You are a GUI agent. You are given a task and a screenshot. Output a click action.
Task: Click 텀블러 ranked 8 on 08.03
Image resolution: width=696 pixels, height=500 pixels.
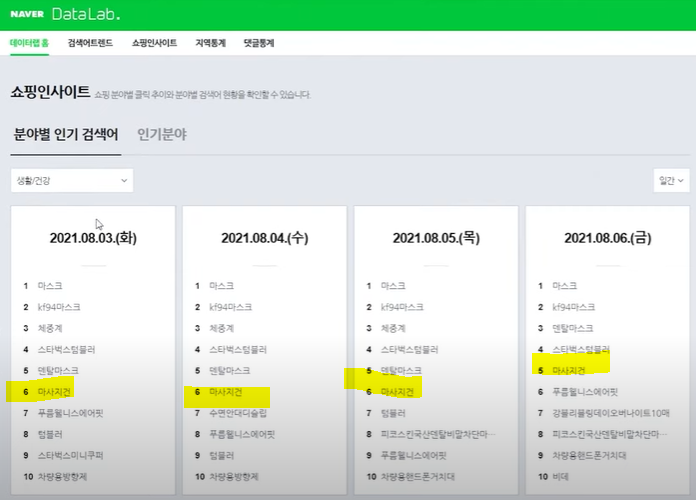50,434
